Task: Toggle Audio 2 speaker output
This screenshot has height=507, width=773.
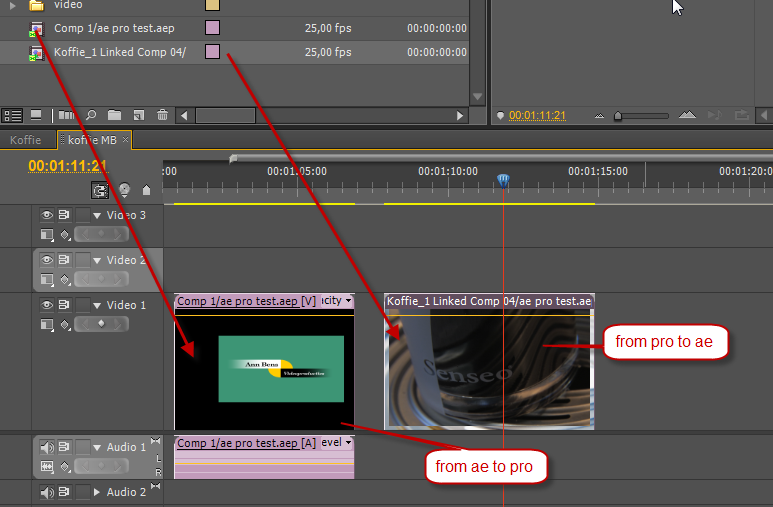Action: pos(46,492)
